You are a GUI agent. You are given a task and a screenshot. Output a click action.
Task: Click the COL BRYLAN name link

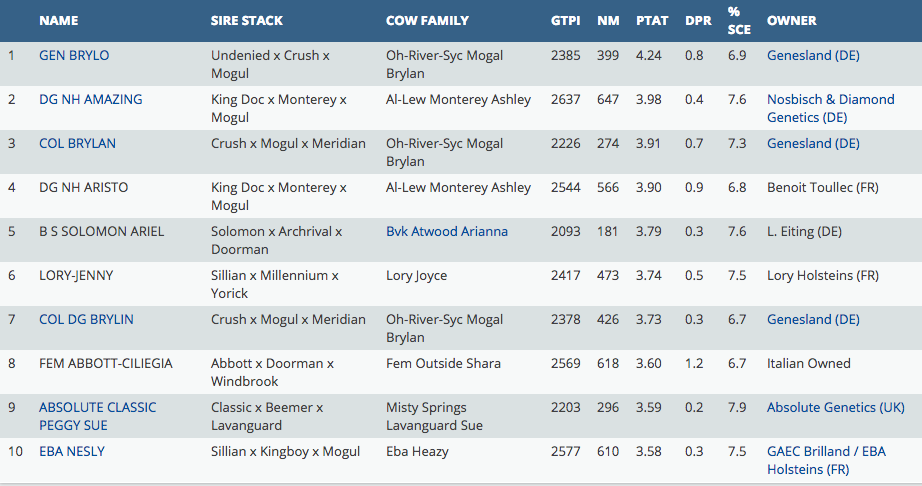pyautogui.click(x=77, y=144)
